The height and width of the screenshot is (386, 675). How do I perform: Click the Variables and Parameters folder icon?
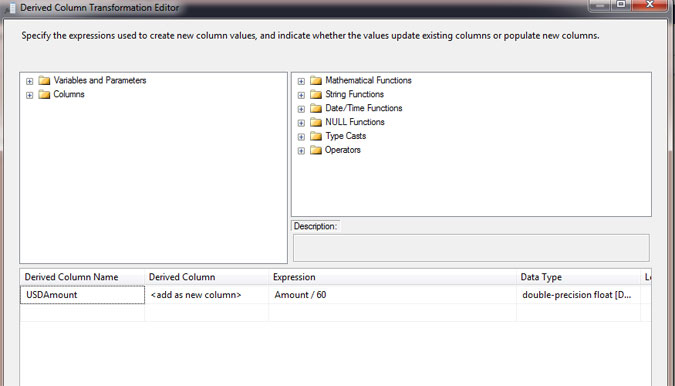44,80
